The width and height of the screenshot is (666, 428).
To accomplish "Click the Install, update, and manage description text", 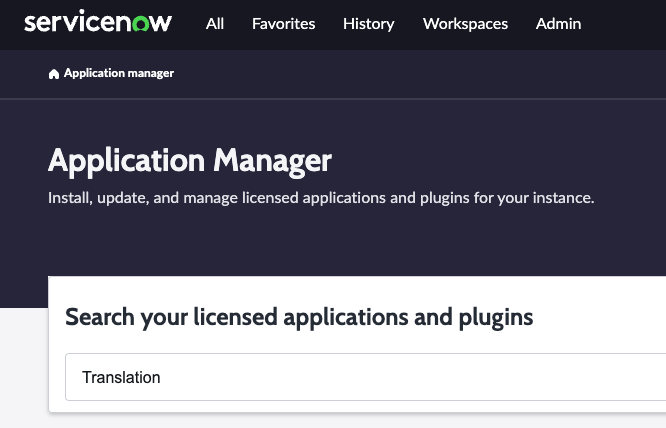I will [321, 198].
